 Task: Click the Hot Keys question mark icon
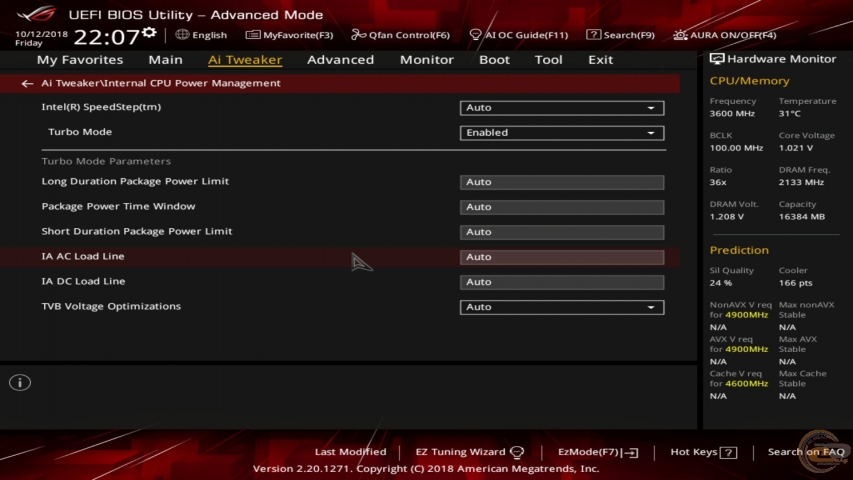coord(728,452)
